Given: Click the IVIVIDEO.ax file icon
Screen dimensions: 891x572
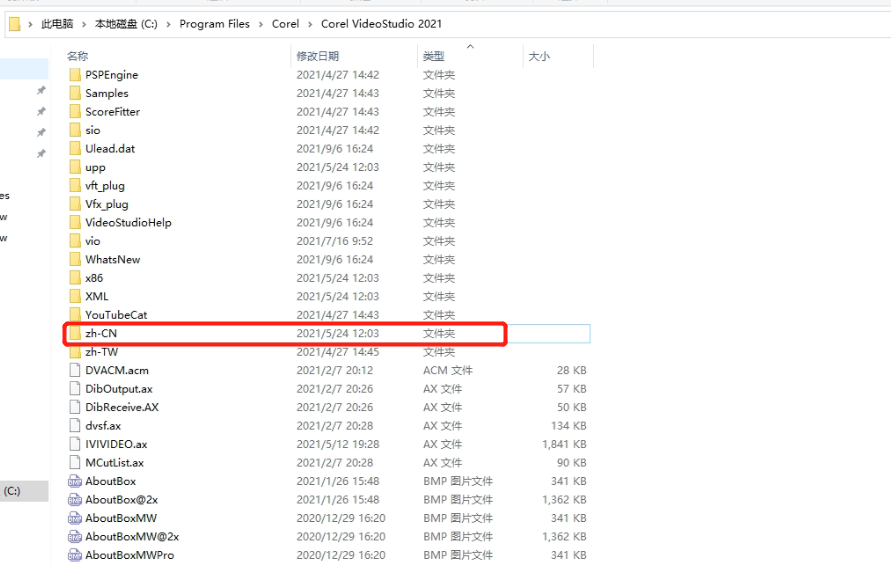Looking at the screenshot, I should click(x=75, y=445).
